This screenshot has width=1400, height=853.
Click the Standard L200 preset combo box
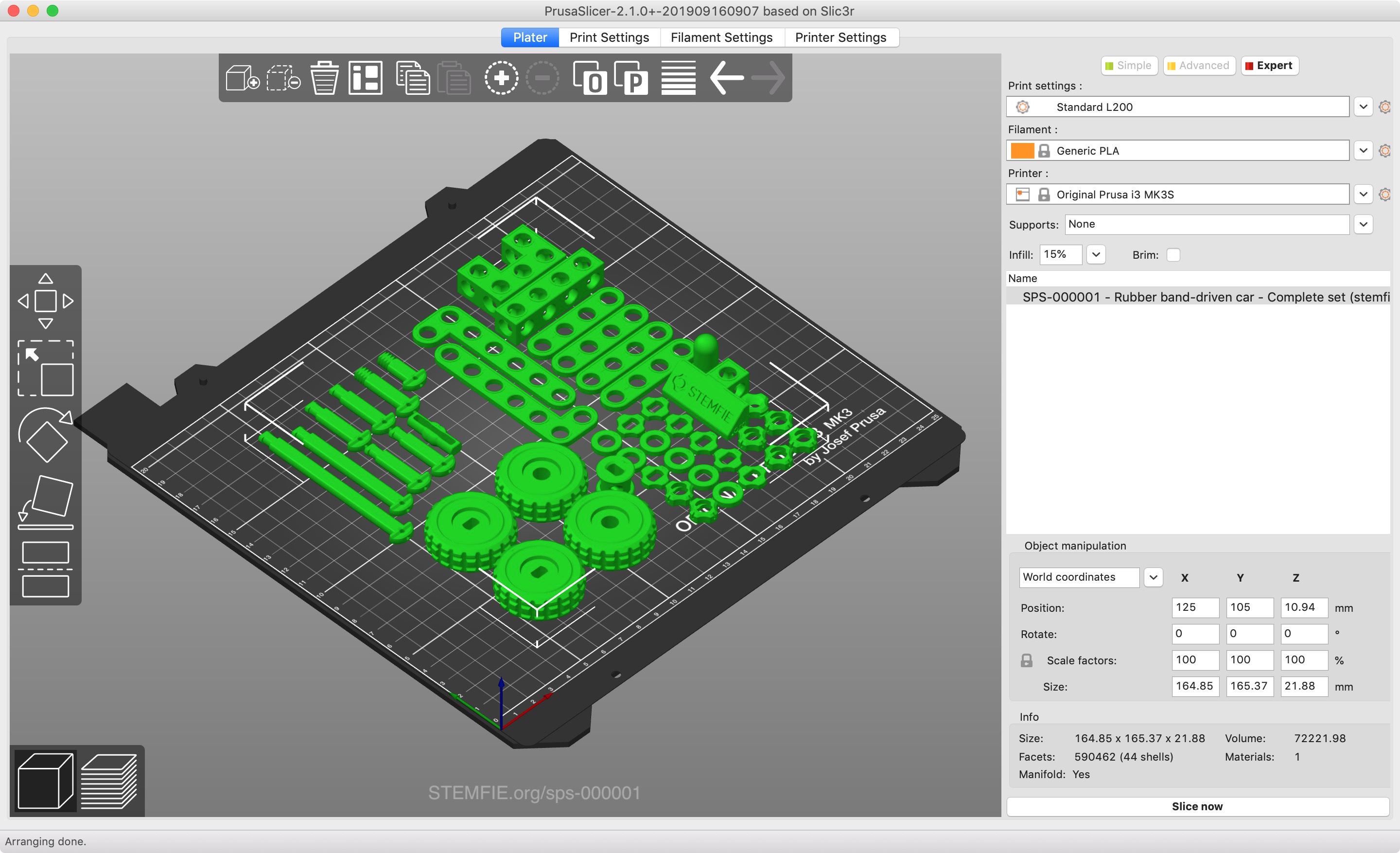point(1177,107)
